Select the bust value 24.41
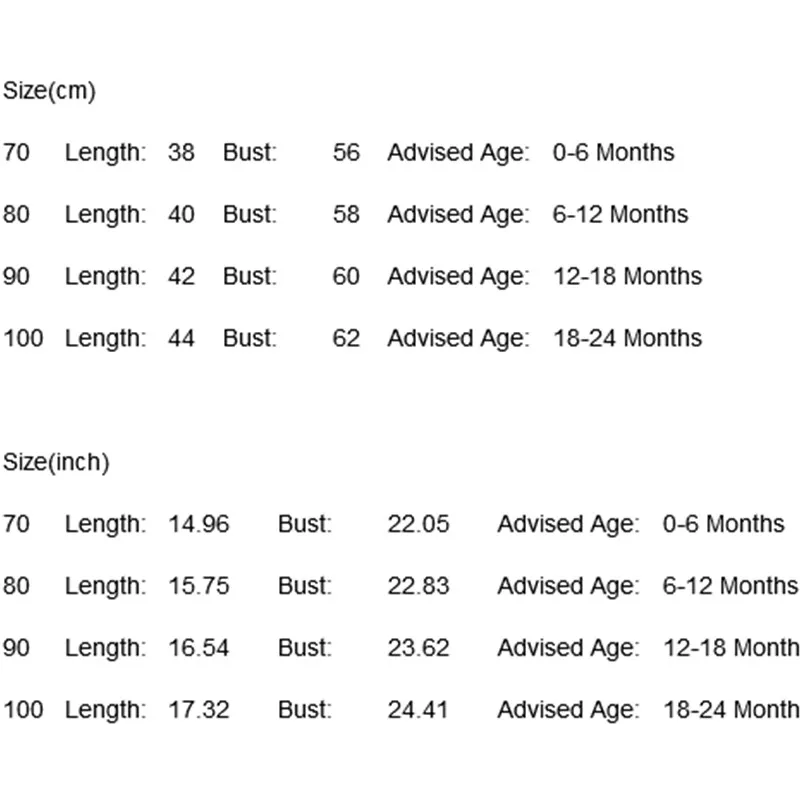This screenshot has width=800, height=800. 419,710
